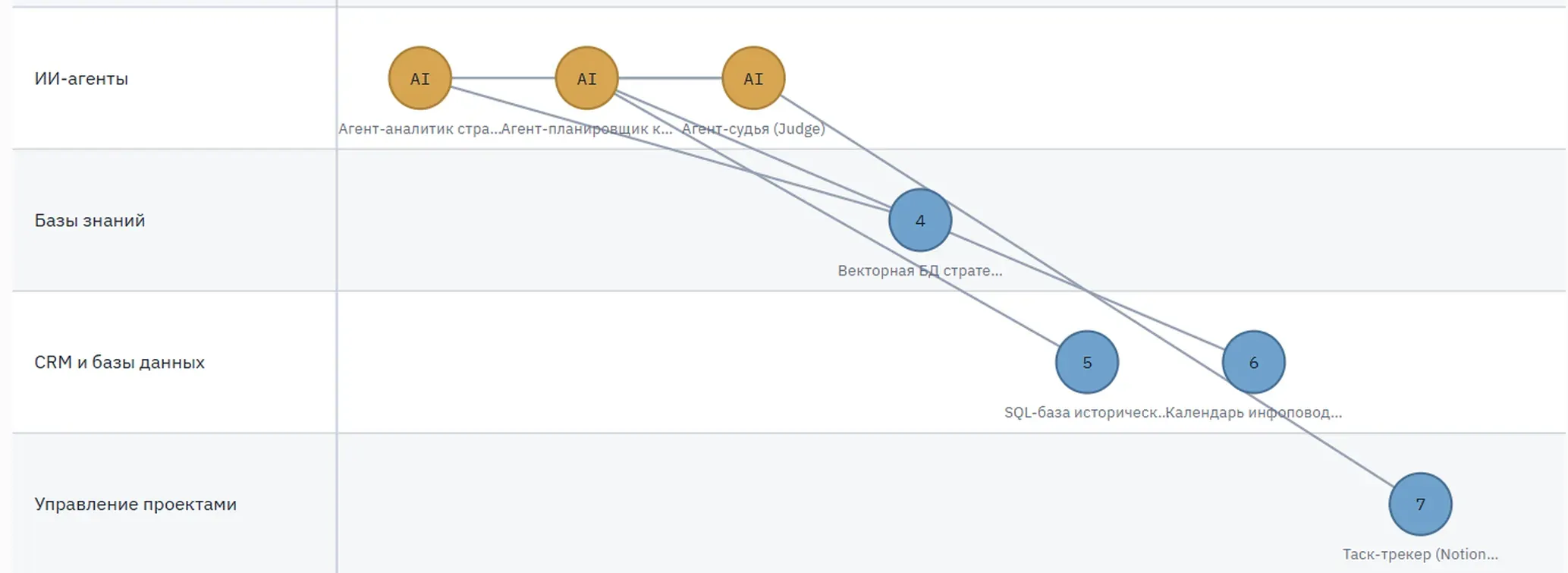Click connector line between first two AI nodes
The image size is (1568, 573).
(504, 77)
